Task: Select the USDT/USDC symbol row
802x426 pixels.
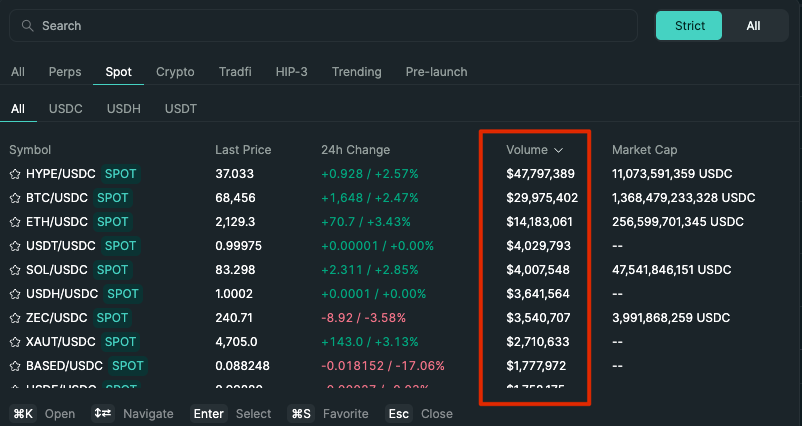Action: [x=399, y=246]
